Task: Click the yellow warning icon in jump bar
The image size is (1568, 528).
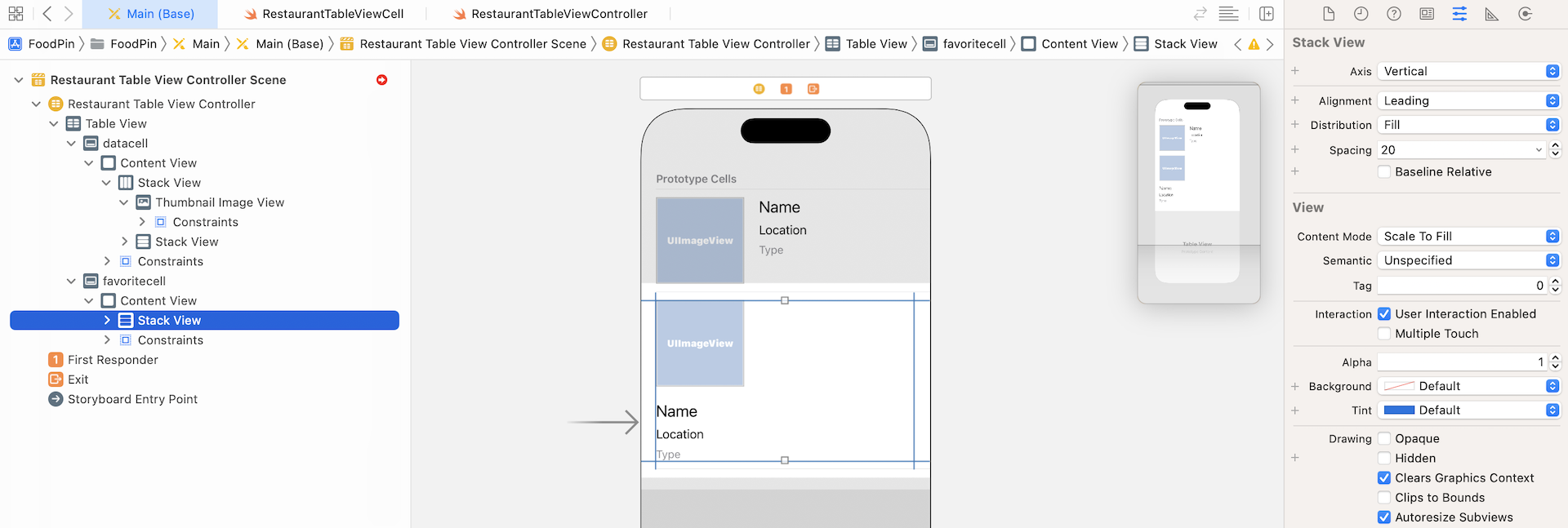Action: [1254, 44]
